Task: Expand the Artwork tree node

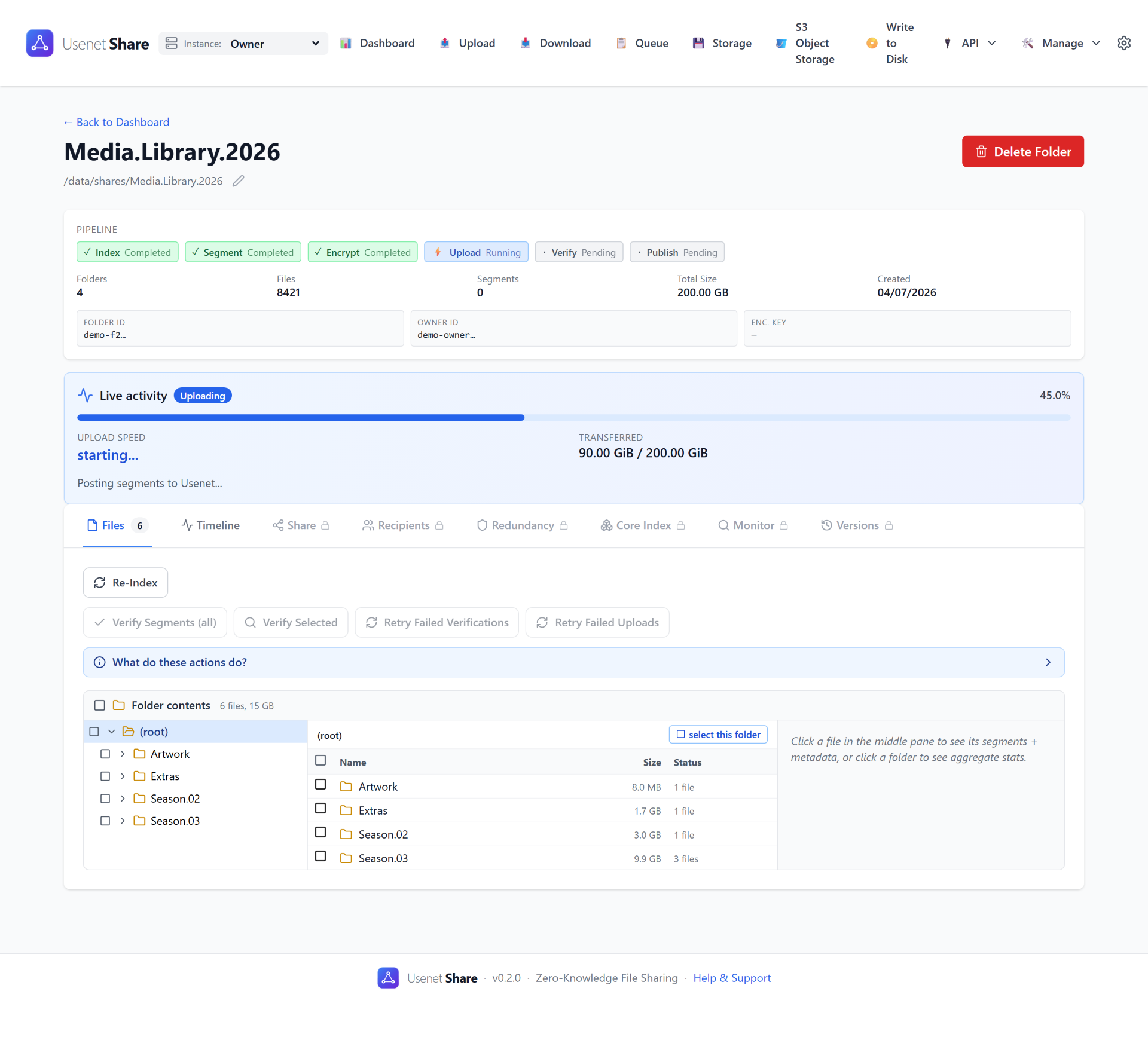Action: pyautogui.click(x=123, y=754)
